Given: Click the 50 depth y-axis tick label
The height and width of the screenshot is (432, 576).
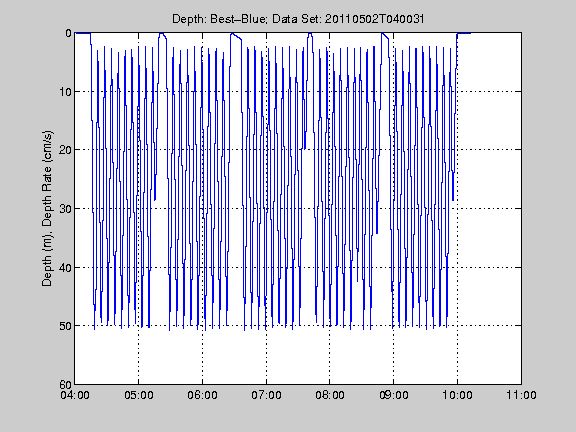Looking at the screenshot, I should point(65,326).
